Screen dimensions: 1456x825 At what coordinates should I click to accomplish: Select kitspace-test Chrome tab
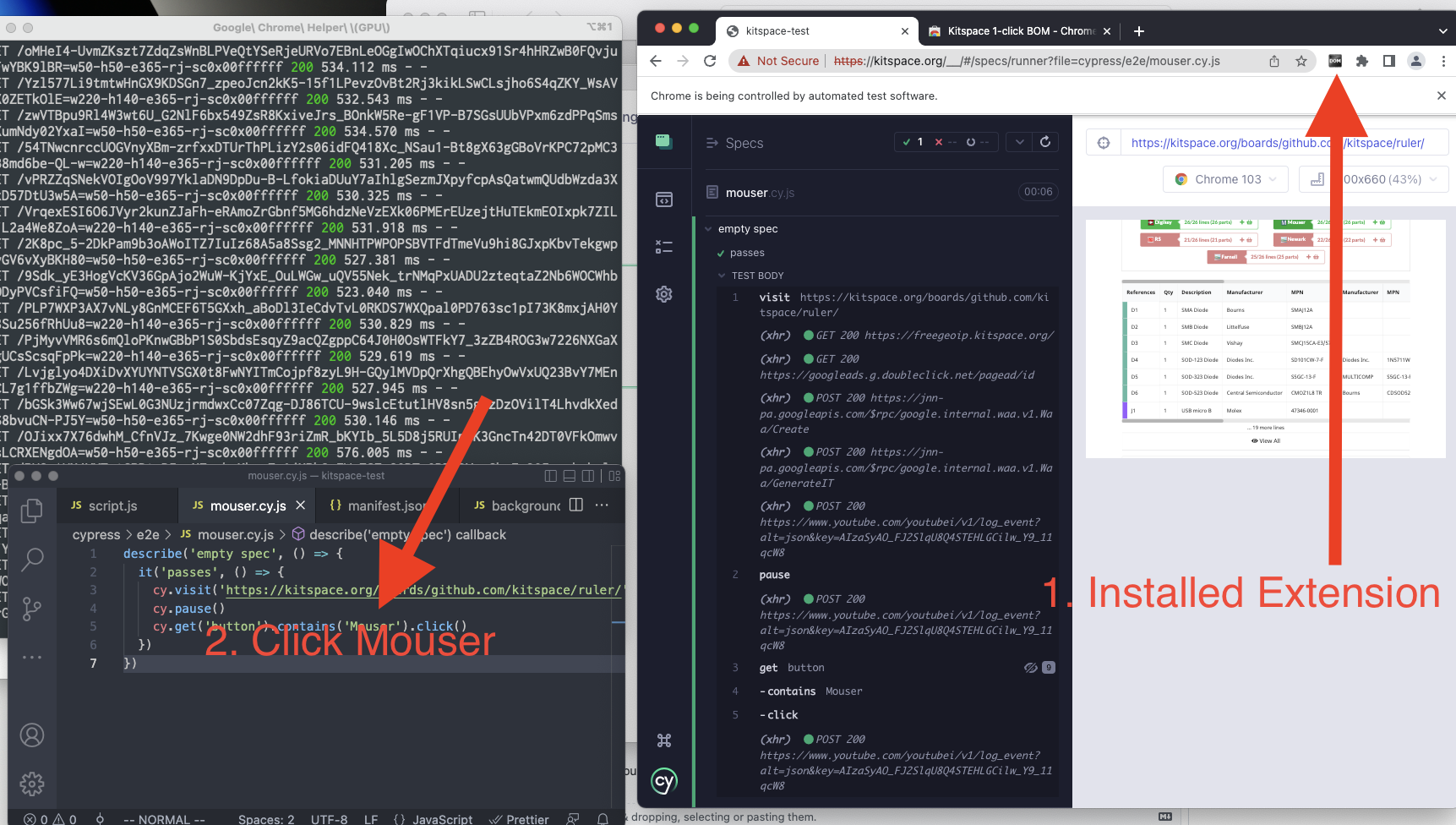pyautogui.click(x=816, y=31)
